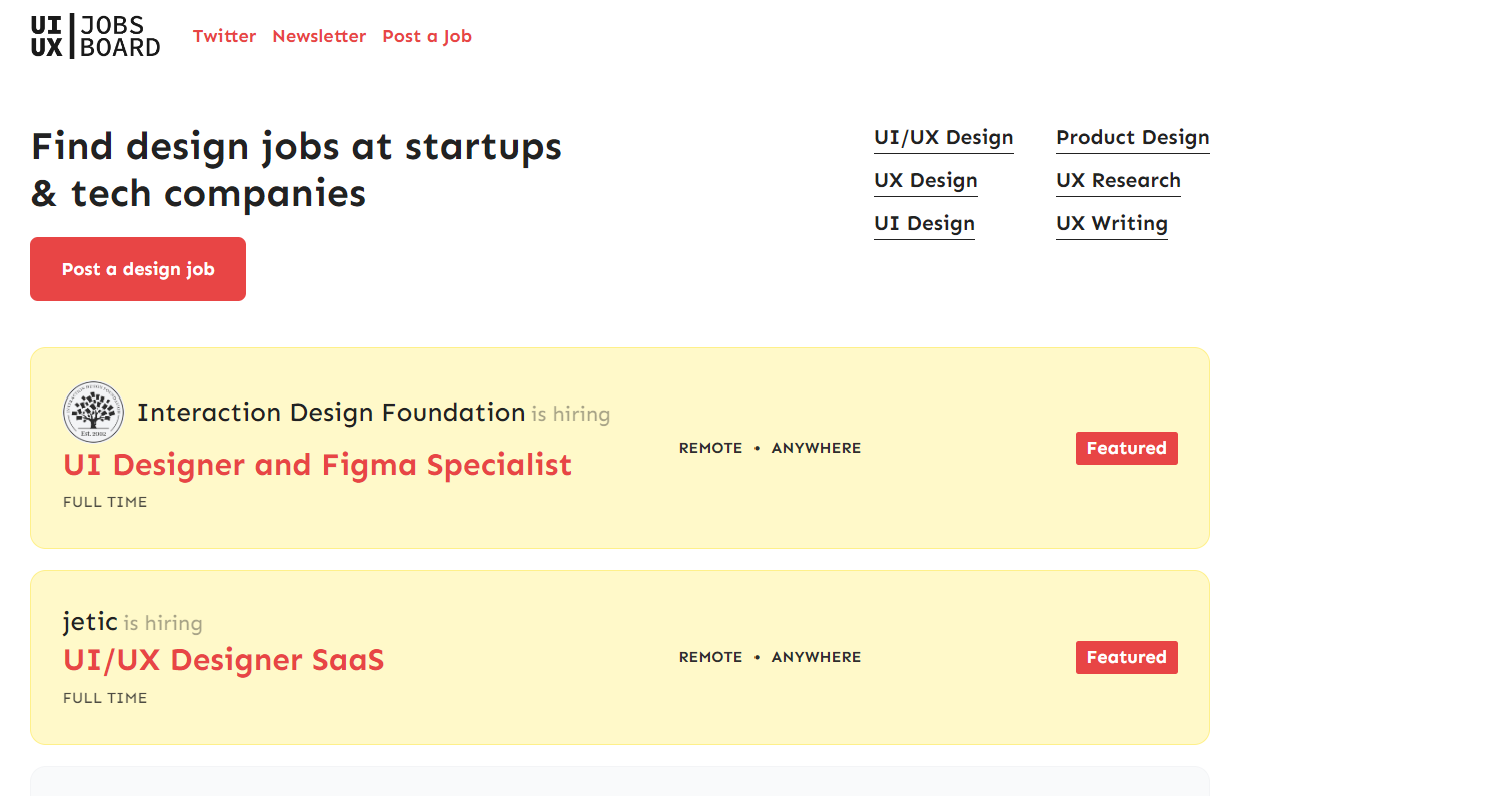The image size is (1512, 796).
Task: Click Remote Anywhere label on Figma Specialist listing
Action: pyautogui.click(x=769, y=448)
